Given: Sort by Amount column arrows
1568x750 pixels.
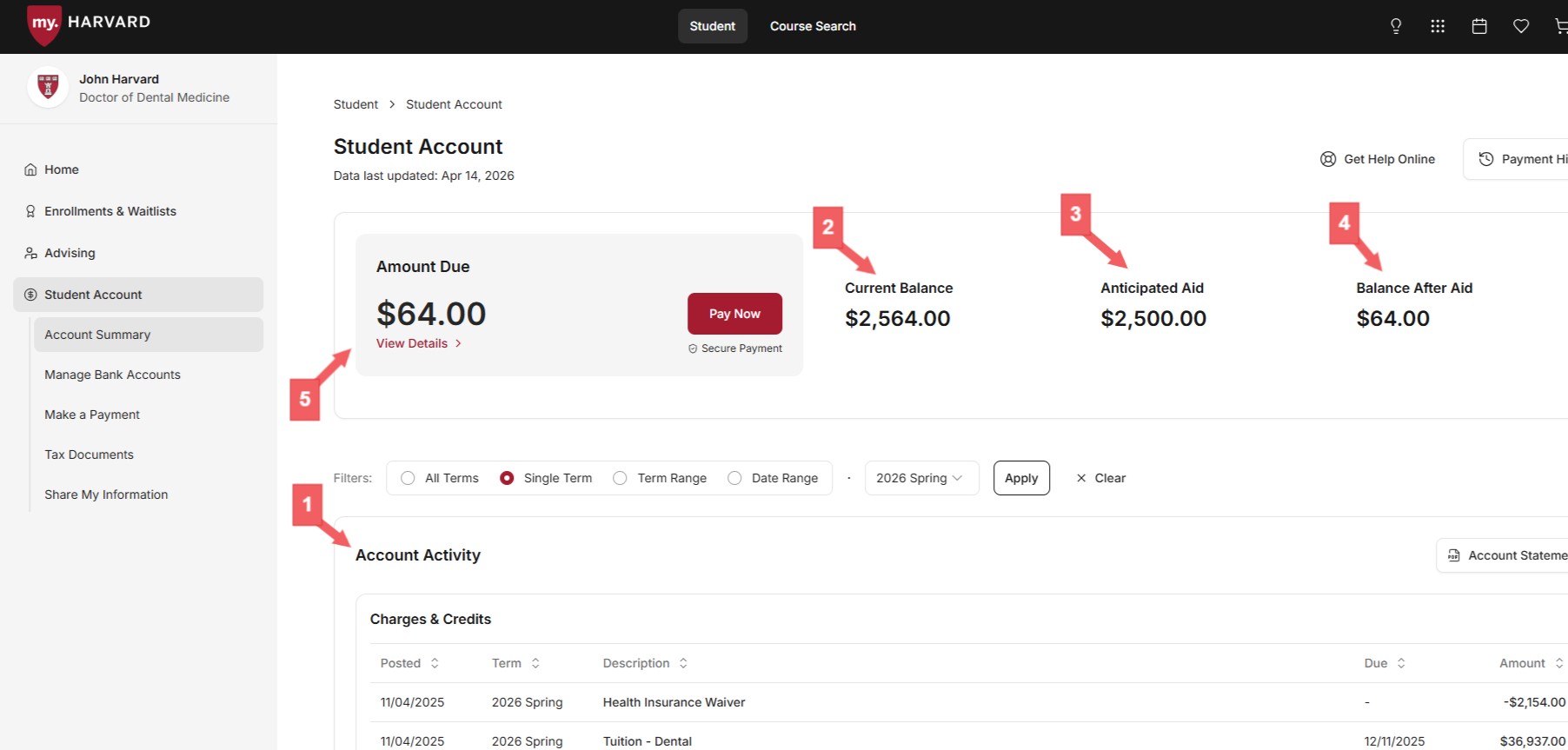Looking at the screenshot, I should [1559, 663].
